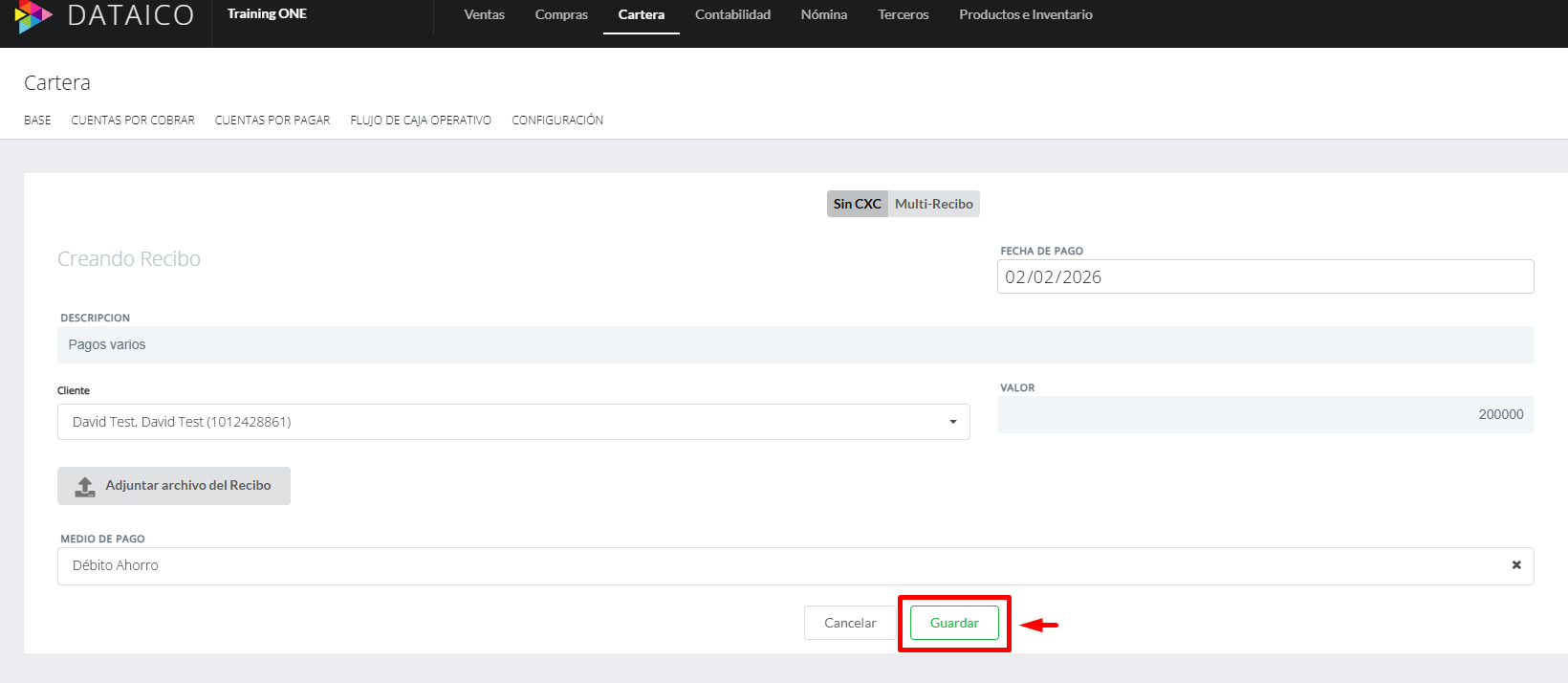Click the Dataico logo icon
The image size is (1568, 683).
[33, 16]
